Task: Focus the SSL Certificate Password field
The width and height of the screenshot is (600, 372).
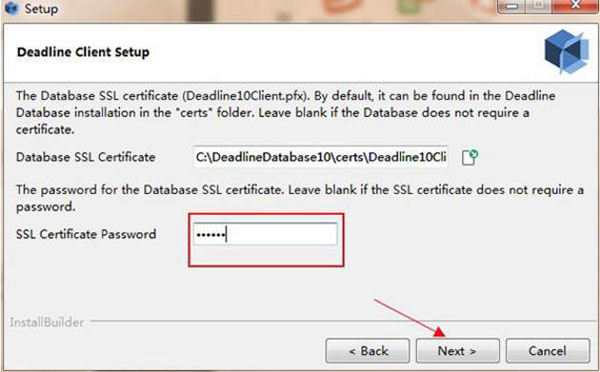Action: pyautogui.click(x=265, y=234)
